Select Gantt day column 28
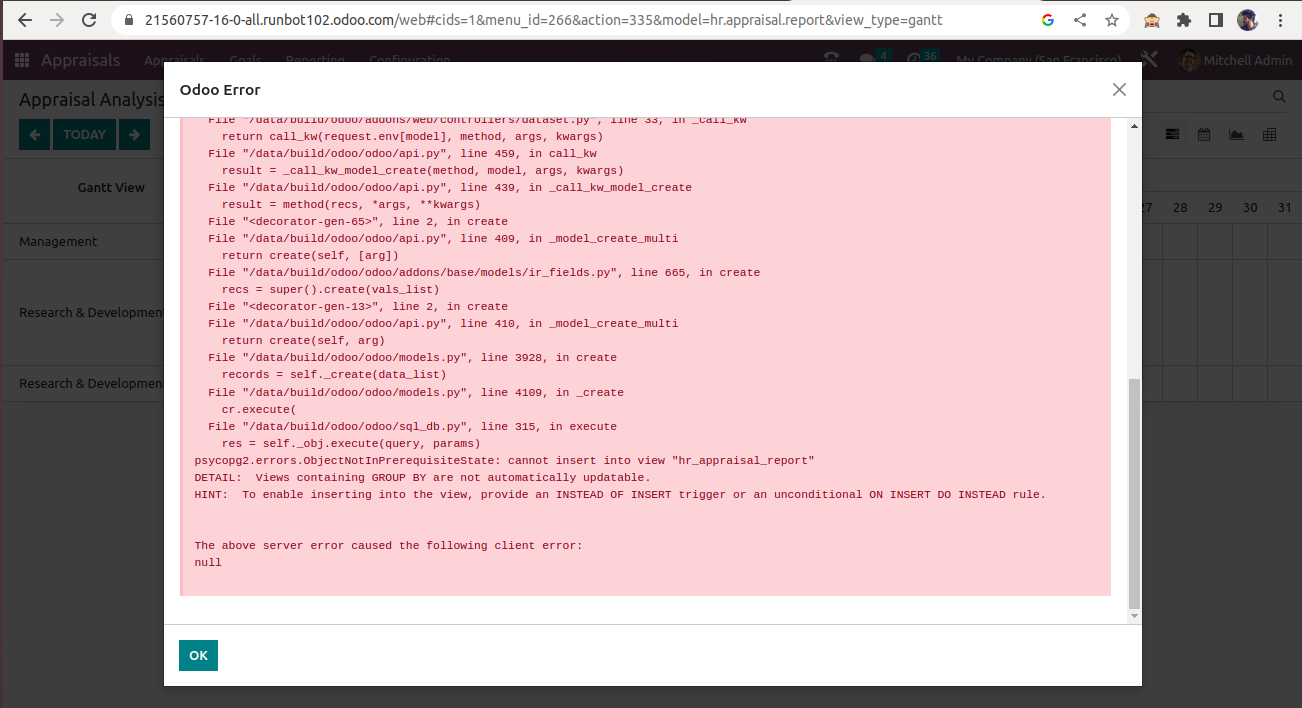 [x=1180, y=208]
